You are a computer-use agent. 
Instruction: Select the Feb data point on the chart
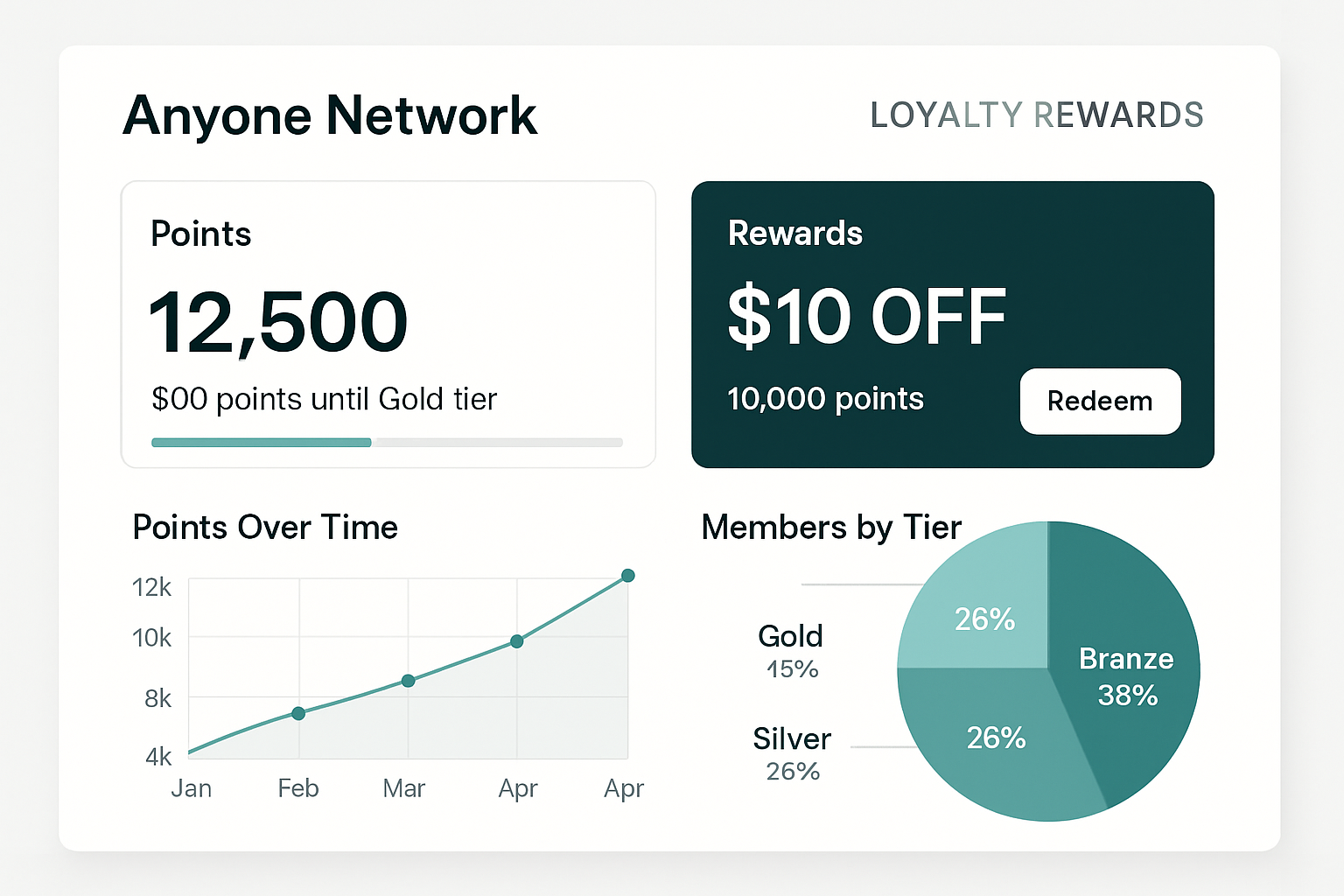[x=297, y=712]
